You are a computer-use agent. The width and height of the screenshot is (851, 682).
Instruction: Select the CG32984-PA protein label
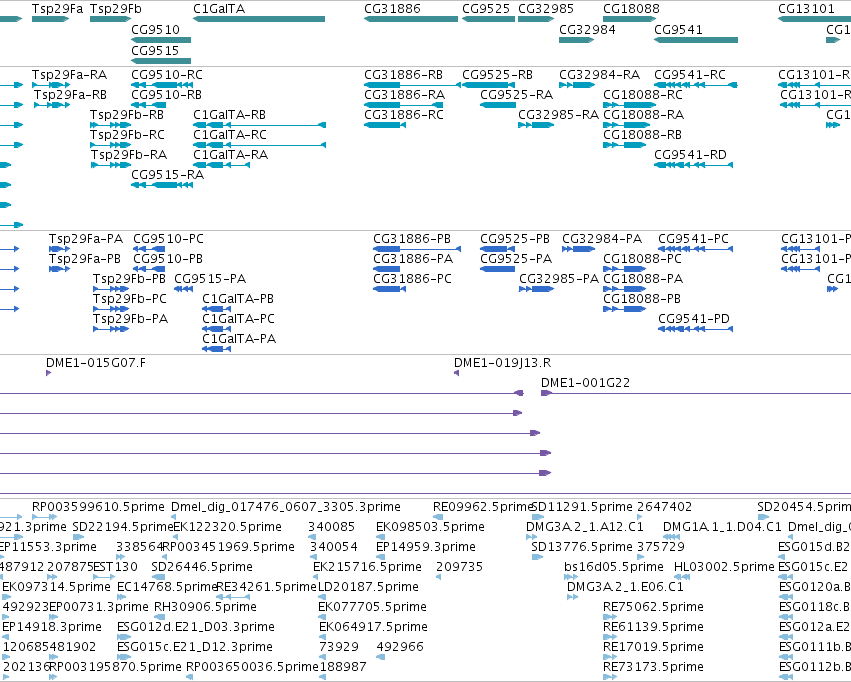[x=602, y=239]
